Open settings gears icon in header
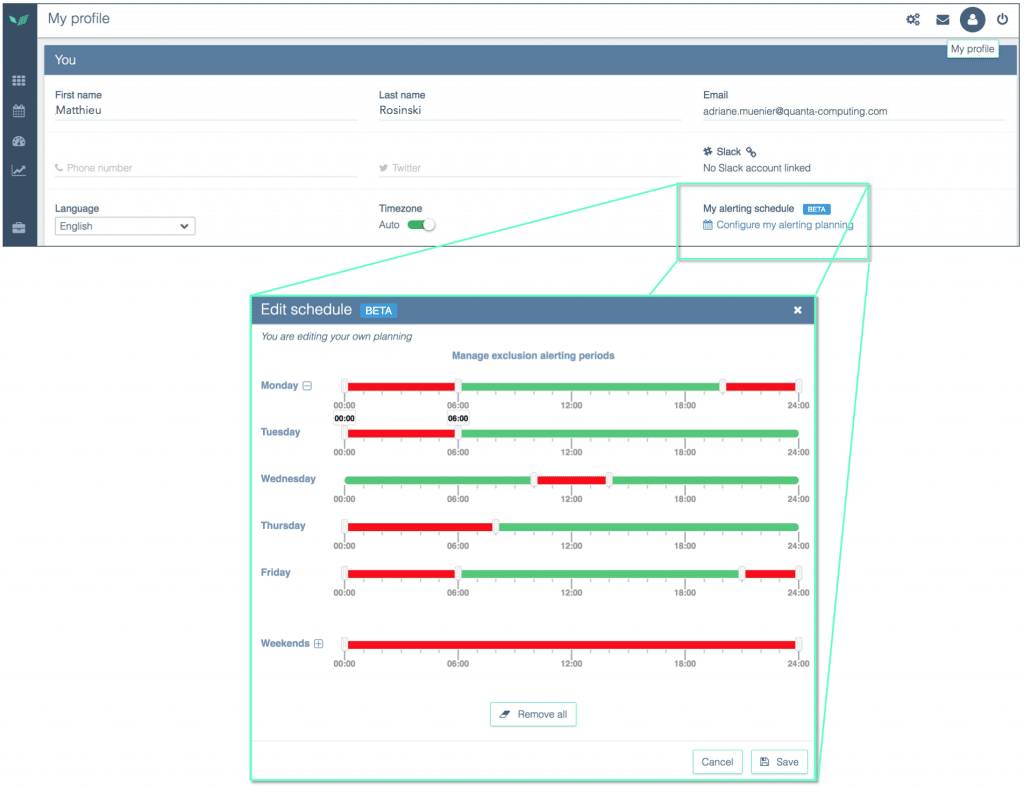 pyautogui.click(x=913, y=20)
